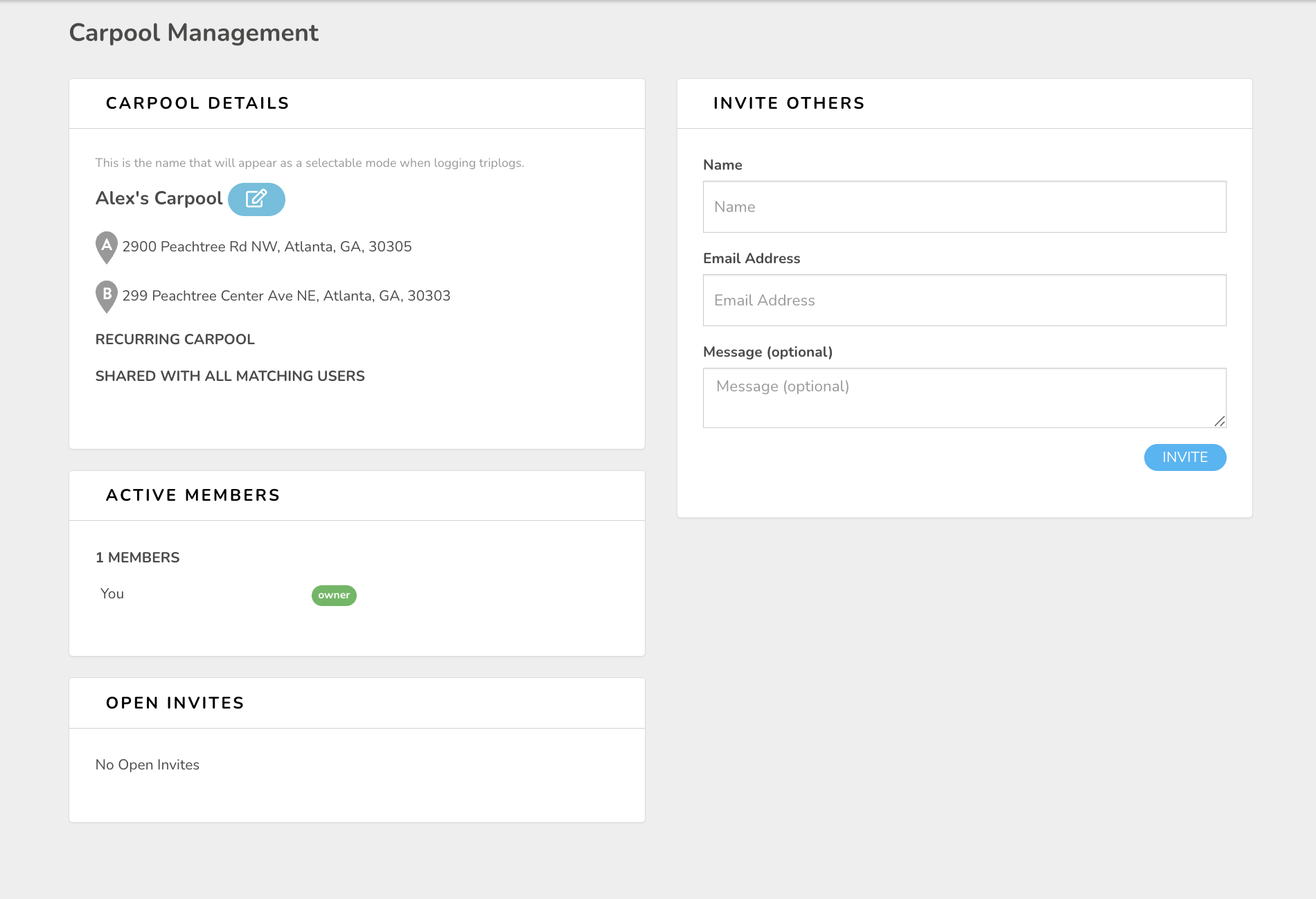The height and width of the screenshot is (899, 1316).
Task: Collapse the ACTIVE MEMBERS panel
Action: 193,495
